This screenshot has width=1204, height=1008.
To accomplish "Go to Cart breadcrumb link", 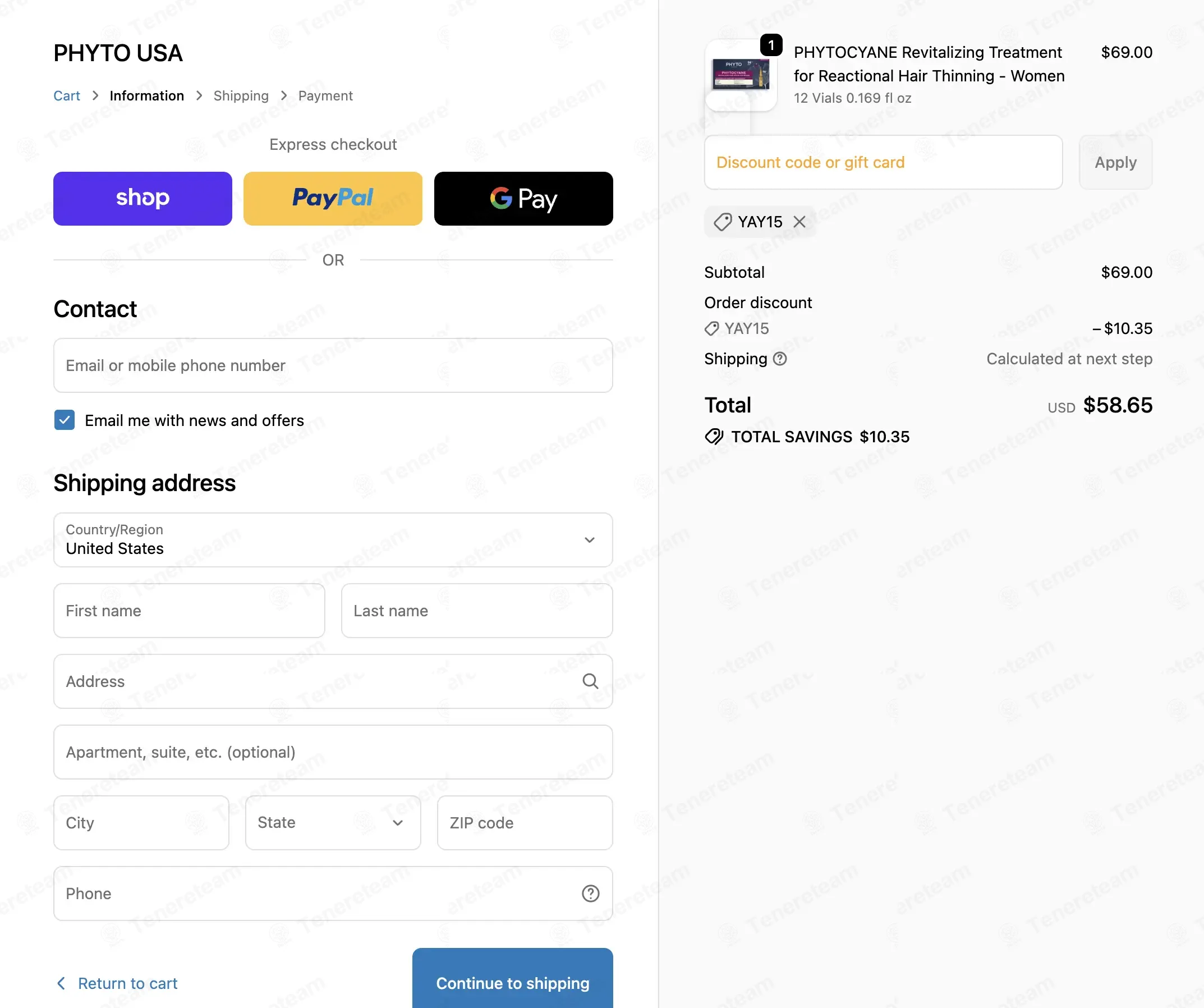I will coord(67,96).
